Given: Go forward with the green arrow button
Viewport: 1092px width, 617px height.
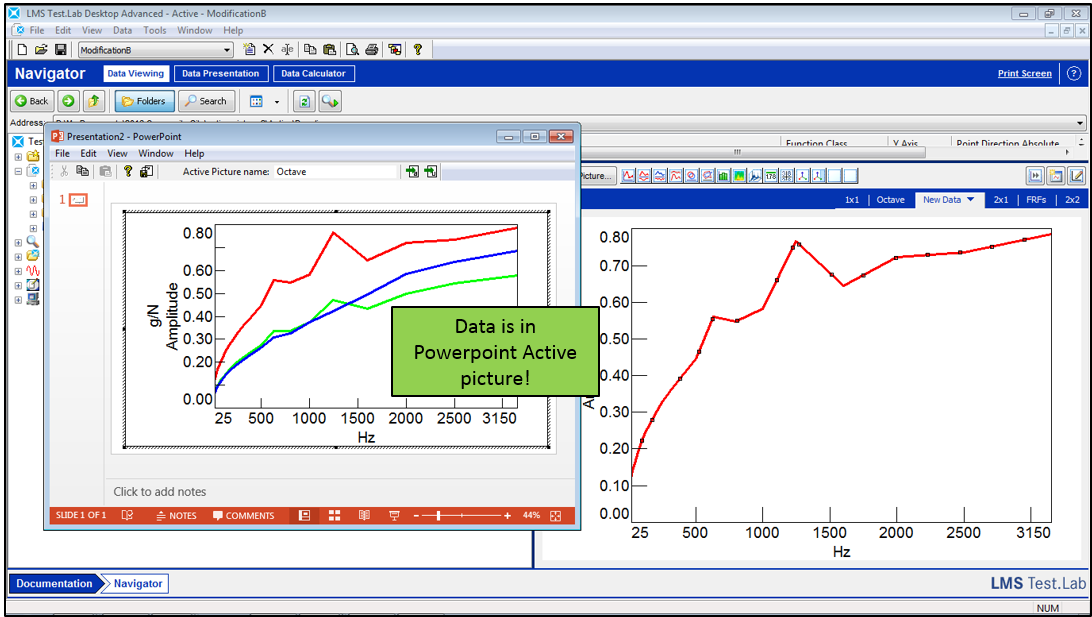Looking at the screenshot, I should tap(68, 101).
